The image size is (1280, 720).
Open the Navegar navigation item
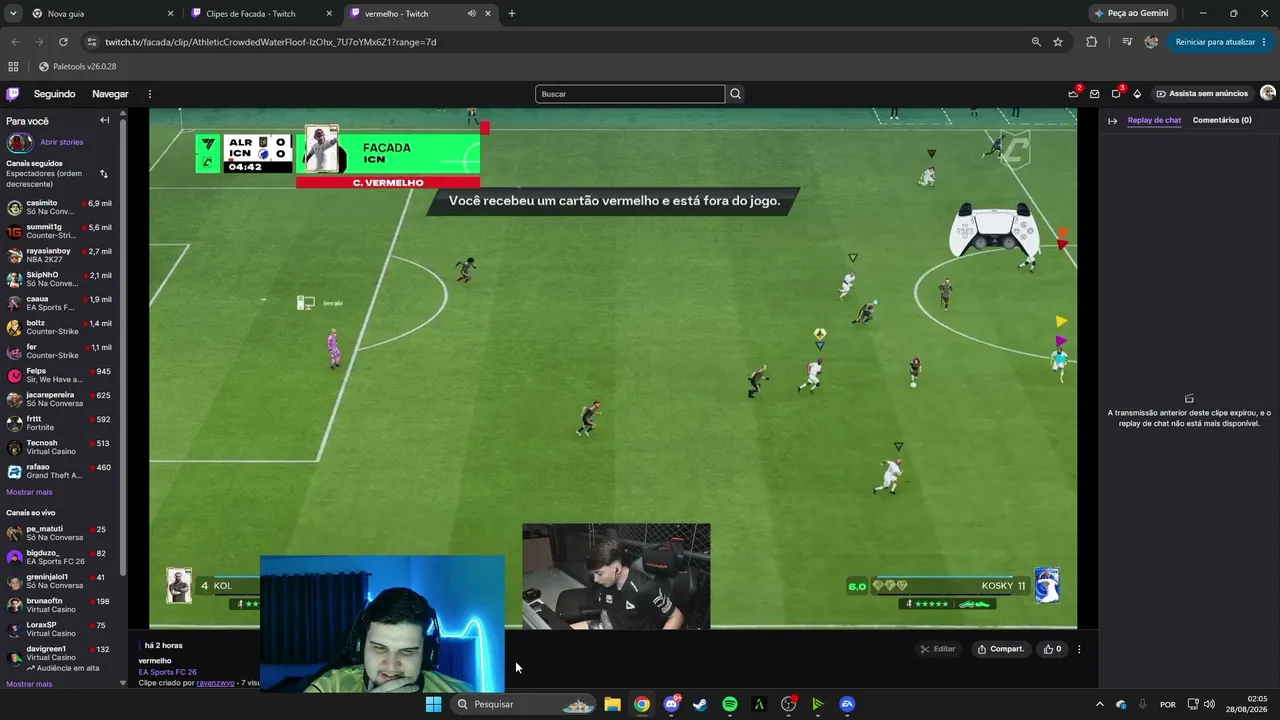[110, 94]
